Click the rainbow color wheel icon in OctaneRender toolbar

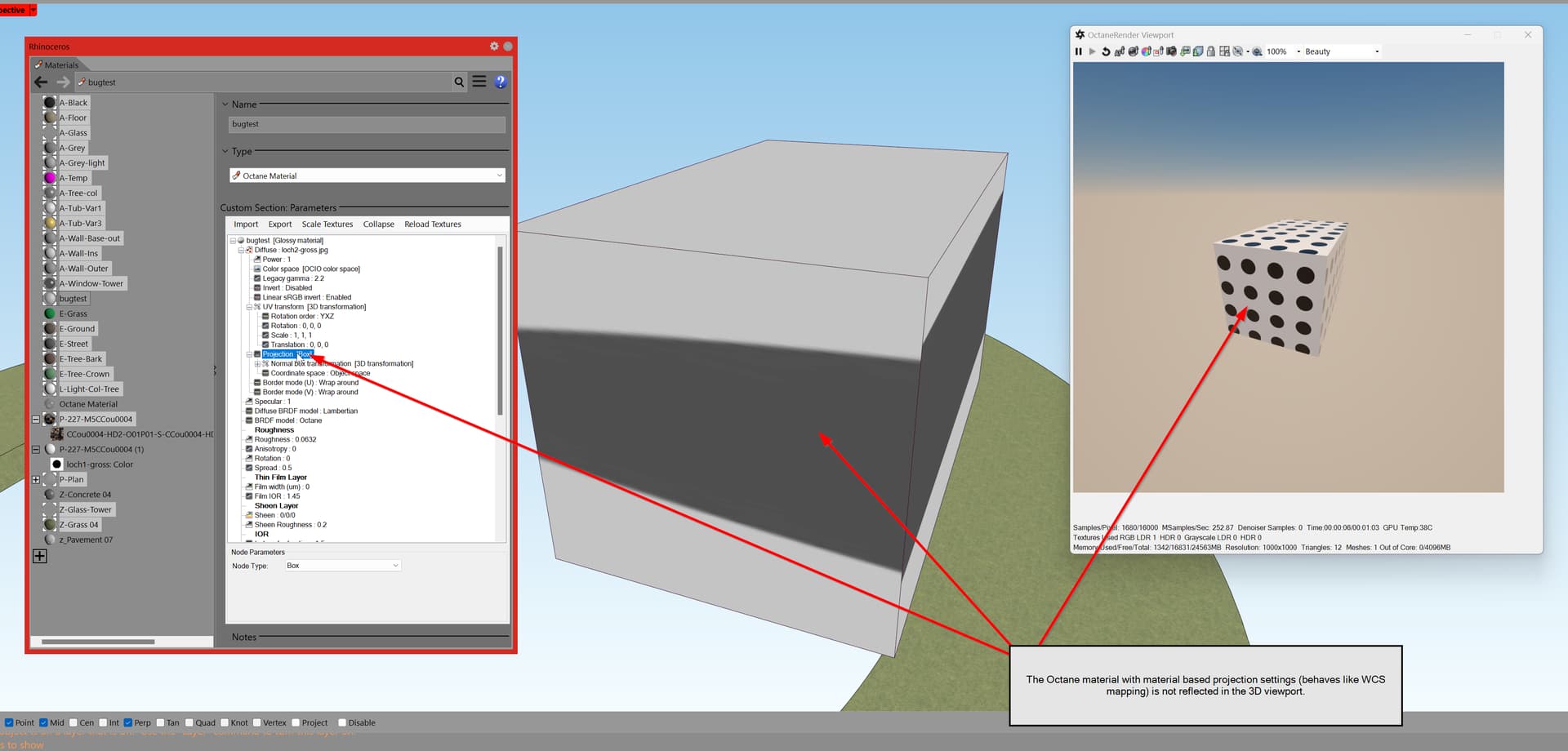coord(1146,51)
